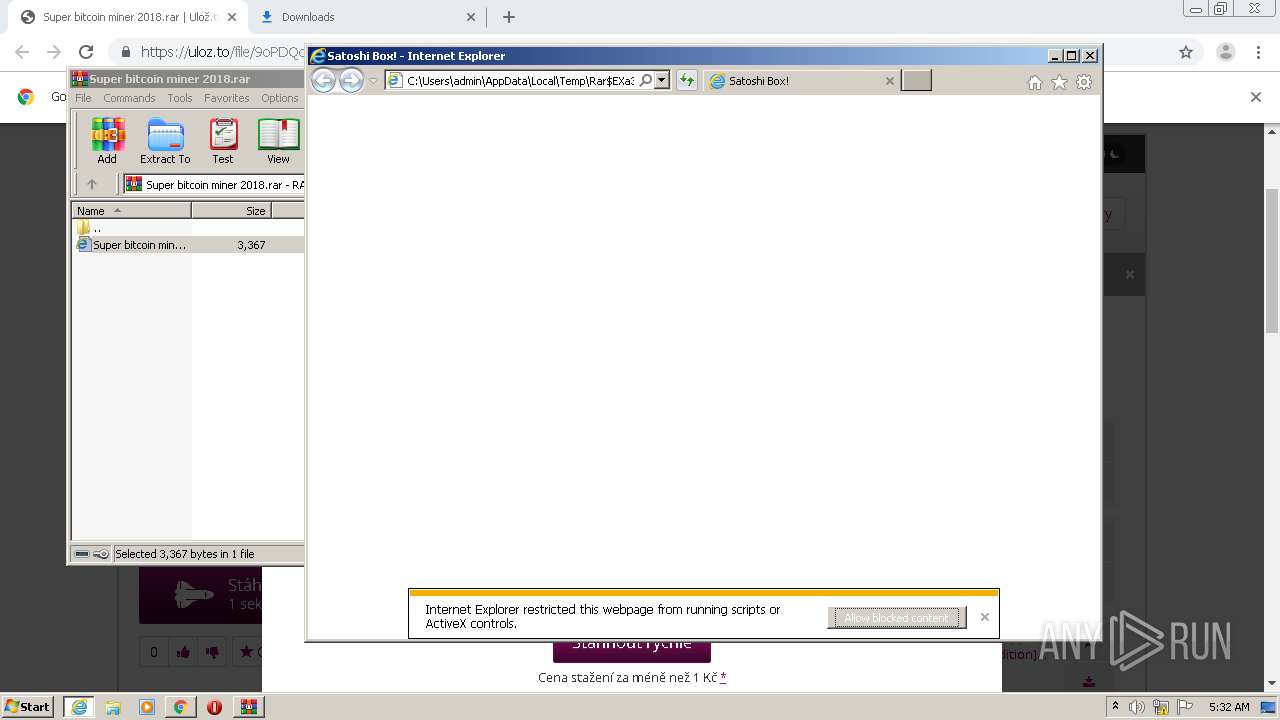Sort WinRAR list by Size column
Image resolution: width=1280 pixels, height=720 pixels.
(231, 210)
